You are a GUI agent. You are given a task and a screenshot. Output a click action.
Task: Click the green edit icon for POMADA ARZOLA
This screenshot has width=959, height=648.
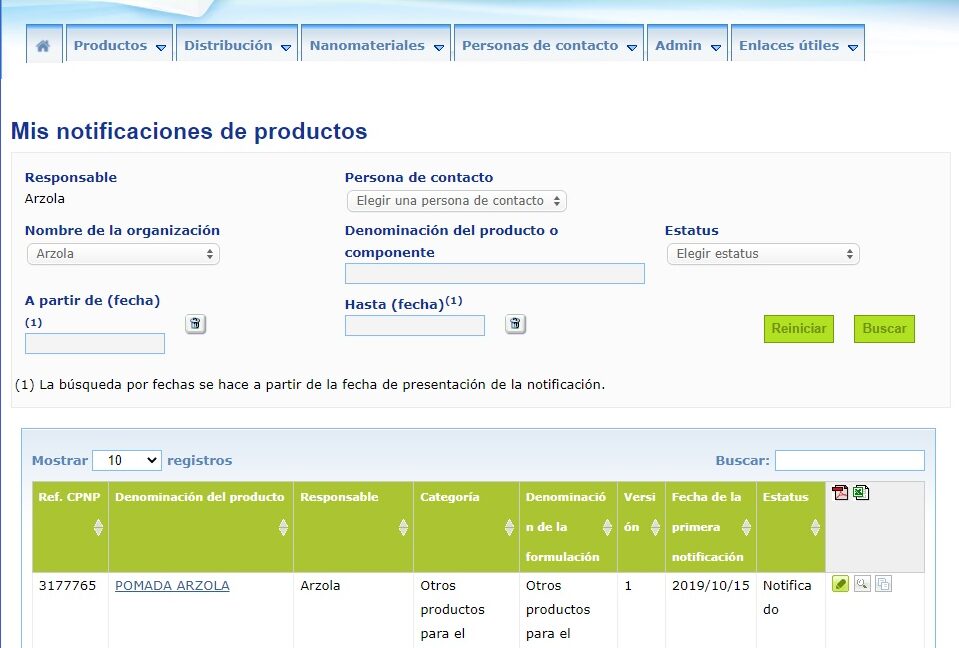tap(840, 584)
